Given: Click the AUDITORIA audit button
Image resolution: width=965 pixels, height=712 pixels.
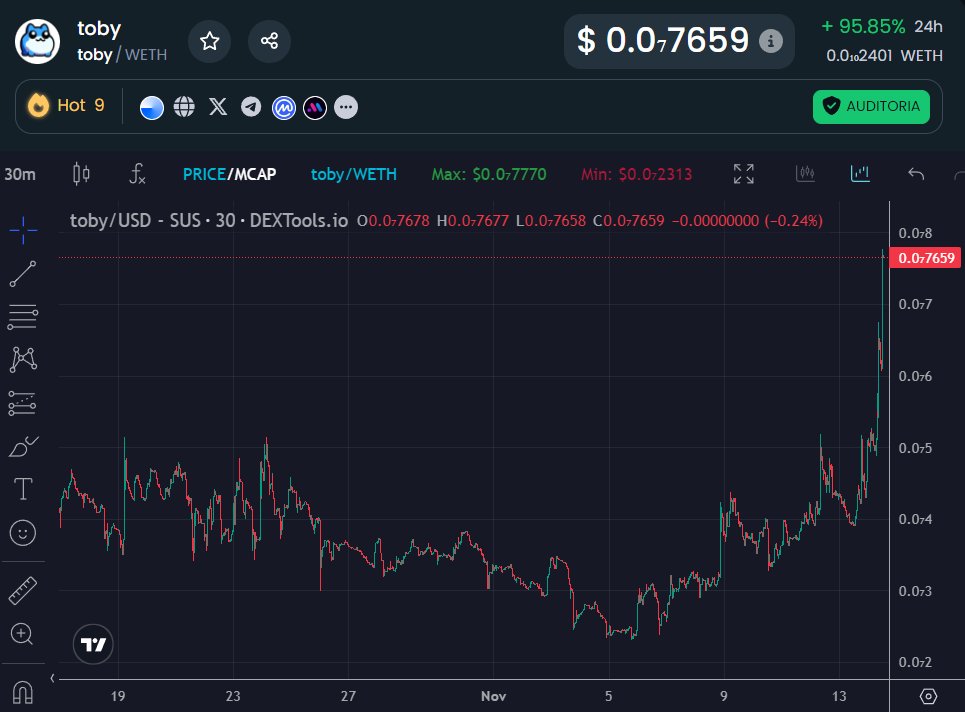Looking at the screenshot, I should [871, 106].
